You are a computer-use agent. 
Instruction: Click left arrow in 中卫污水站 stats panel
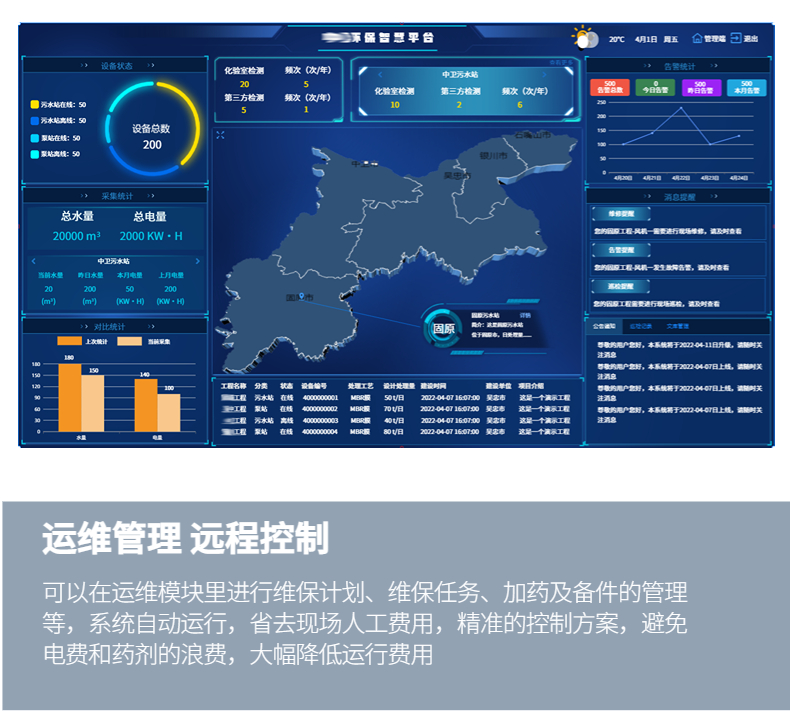(x=33, y=260)
